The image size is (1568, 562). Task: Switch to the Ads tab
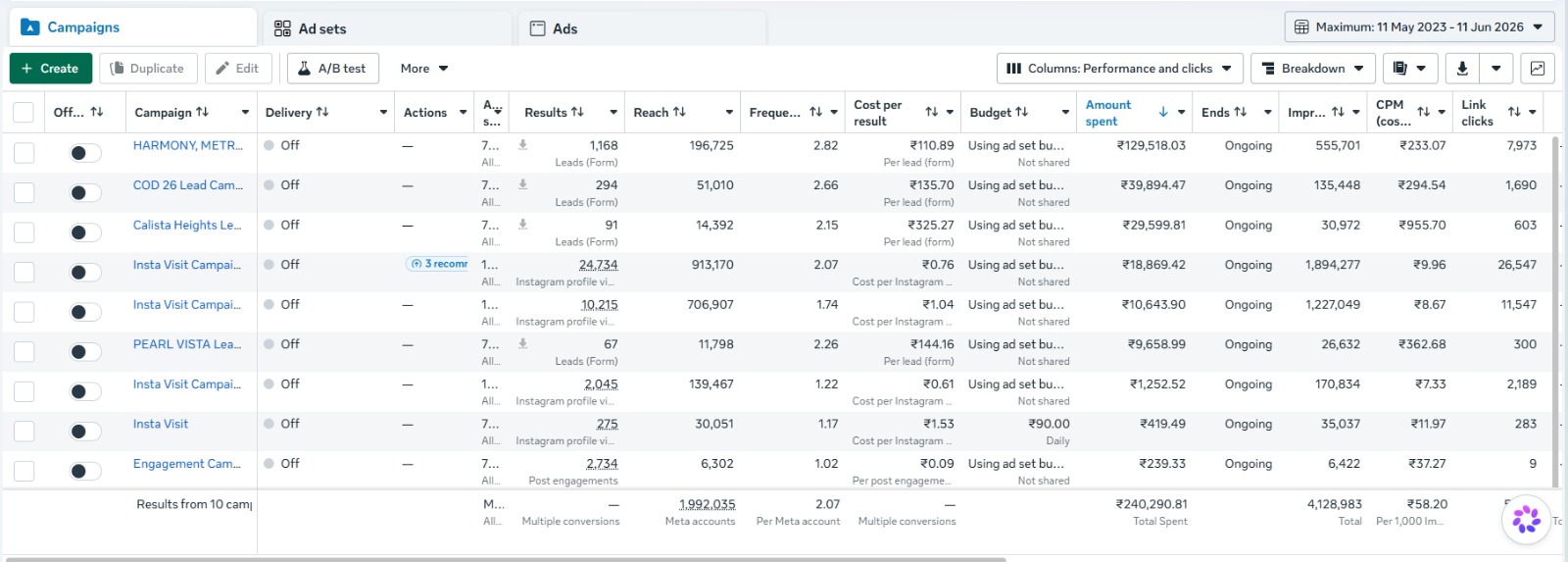coord(642,28)
